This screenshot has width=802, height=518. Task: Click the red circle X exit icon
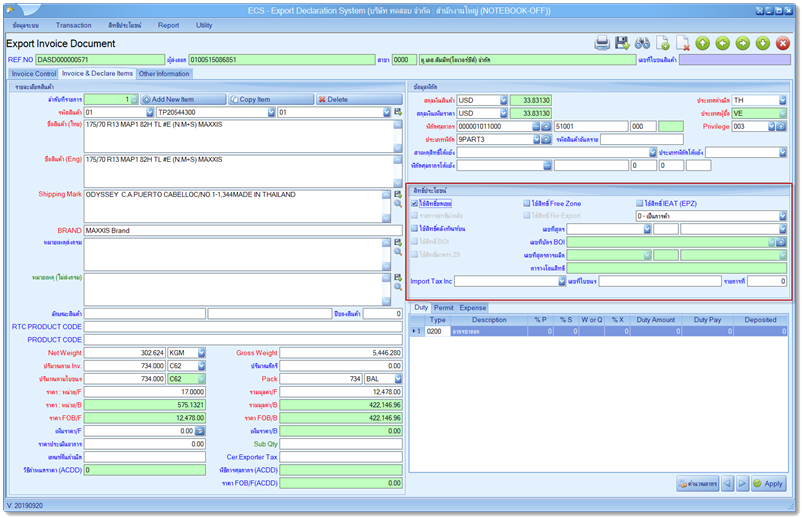point(783,43)
